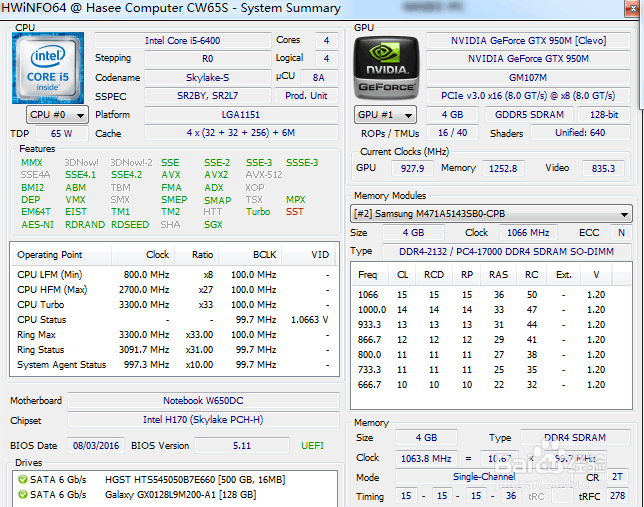644x507 pixels.
Task: Click the 128-bit memory bus field
Action: 604,115
